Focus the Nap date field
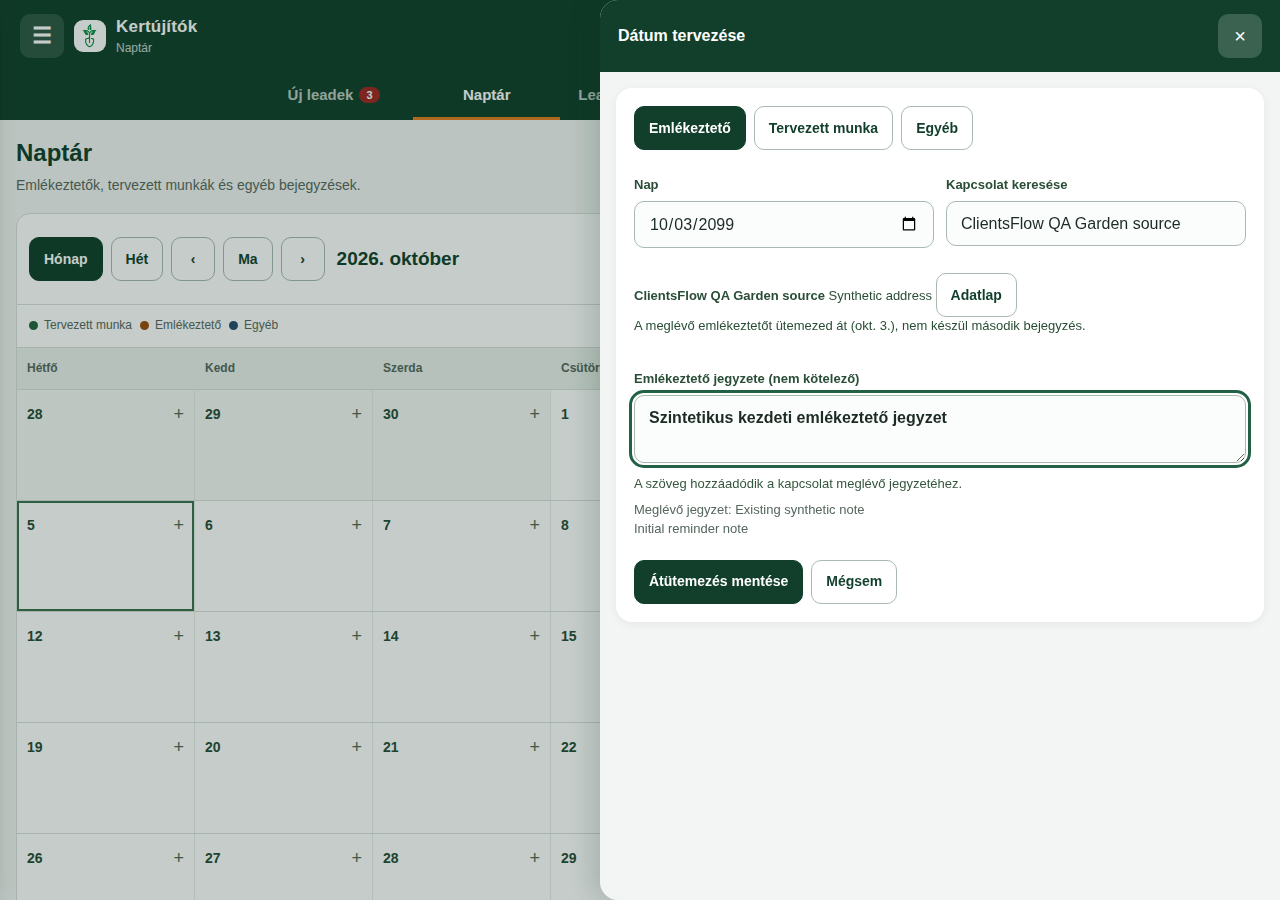This screenshot has height=900, width=1280. click(x=784, y=224)
